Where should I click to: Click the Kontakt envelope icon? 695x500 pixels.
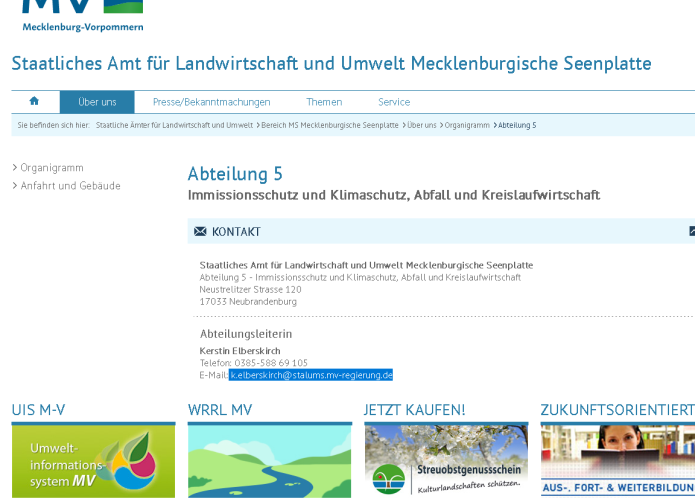pos(200,231)
